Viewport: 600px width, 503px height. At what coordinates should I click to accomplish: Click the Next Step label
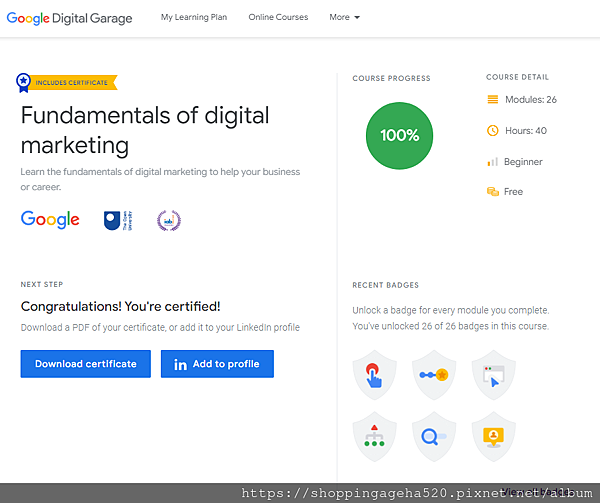42,284
